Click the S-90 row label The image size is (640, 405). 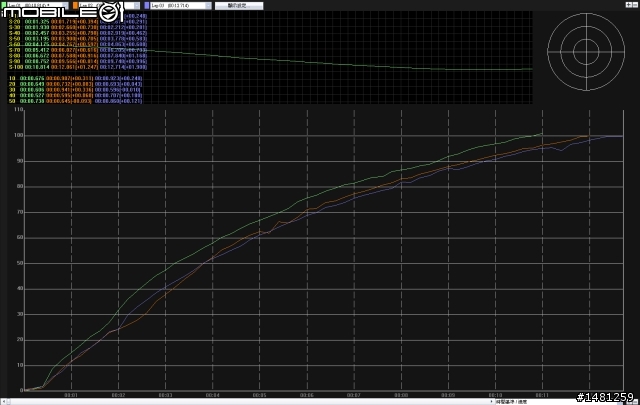[14, 61]
